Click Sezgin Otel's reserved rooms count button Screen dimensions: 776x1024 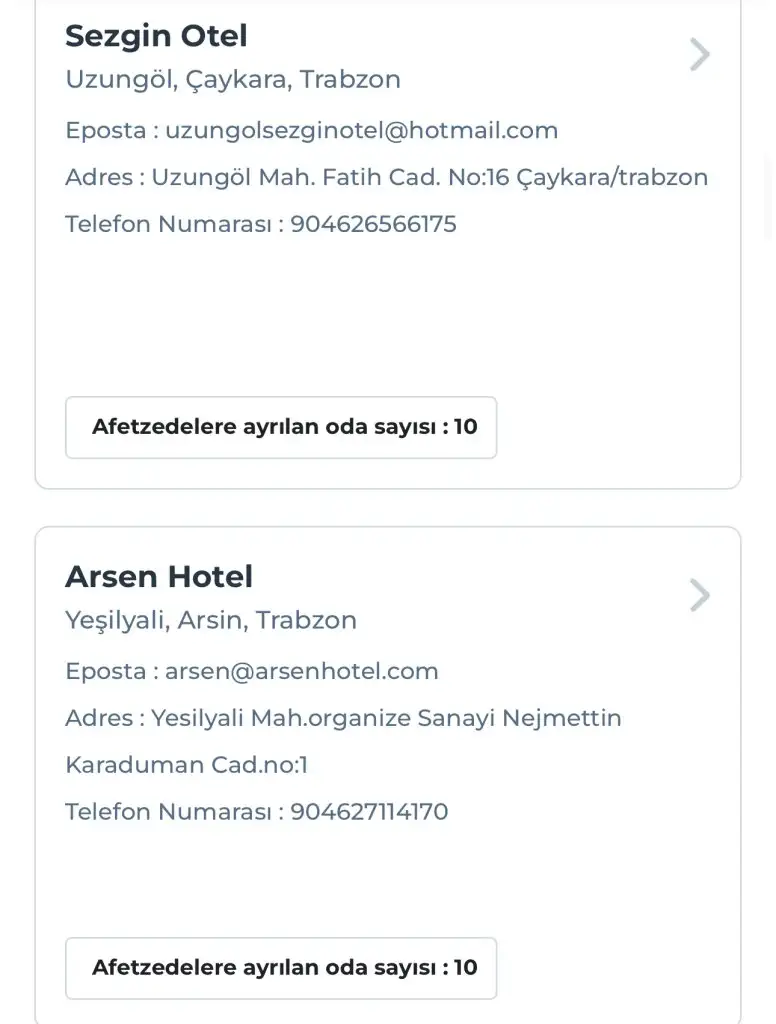pyautogui.click(x=281, y=428)
